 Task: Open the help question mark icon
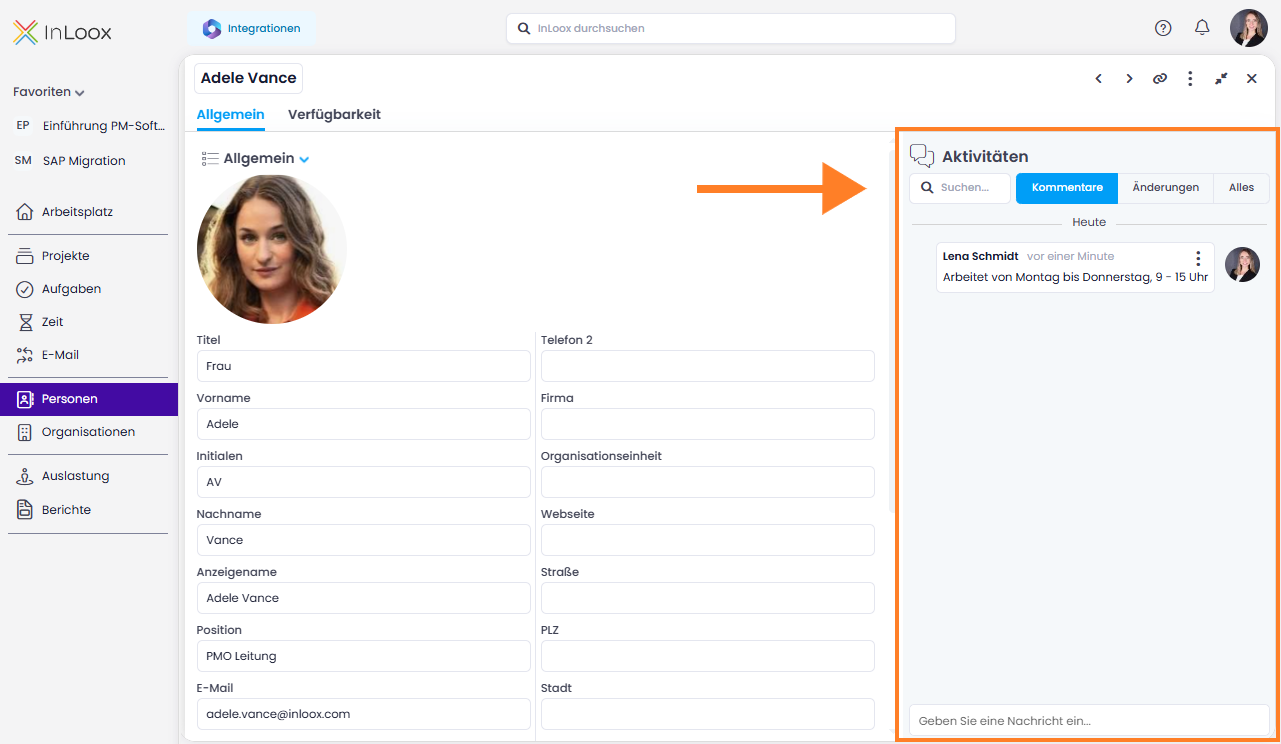[x=1163, y=28]
